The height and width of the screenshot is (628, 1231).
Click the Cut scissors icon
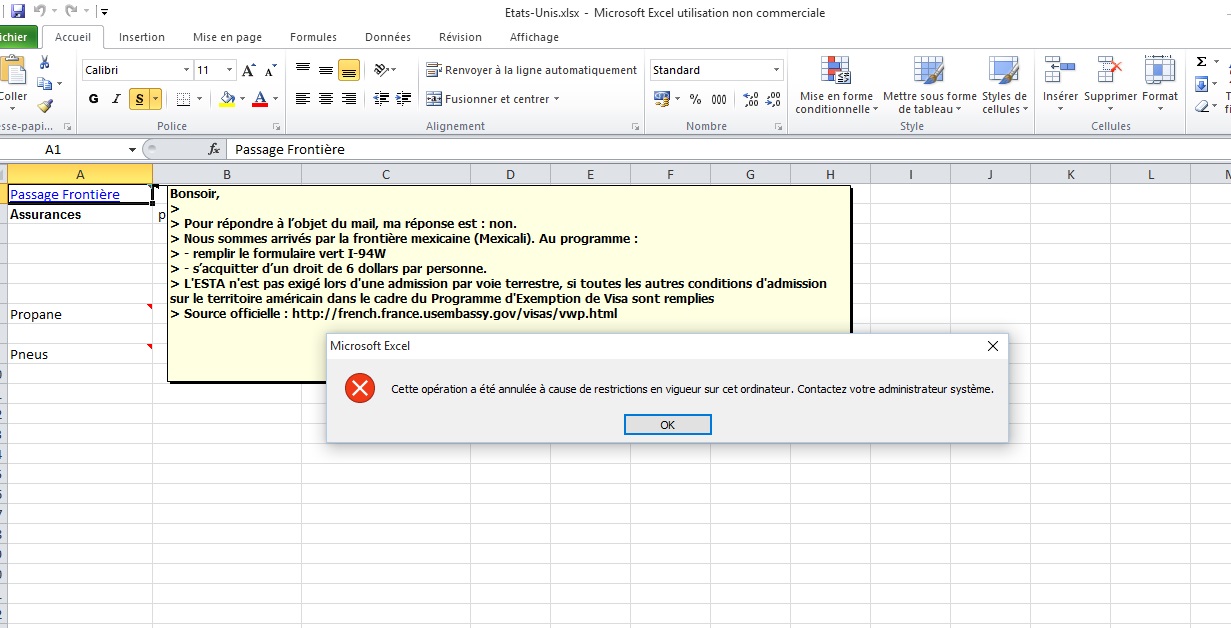tap(44, 62)
